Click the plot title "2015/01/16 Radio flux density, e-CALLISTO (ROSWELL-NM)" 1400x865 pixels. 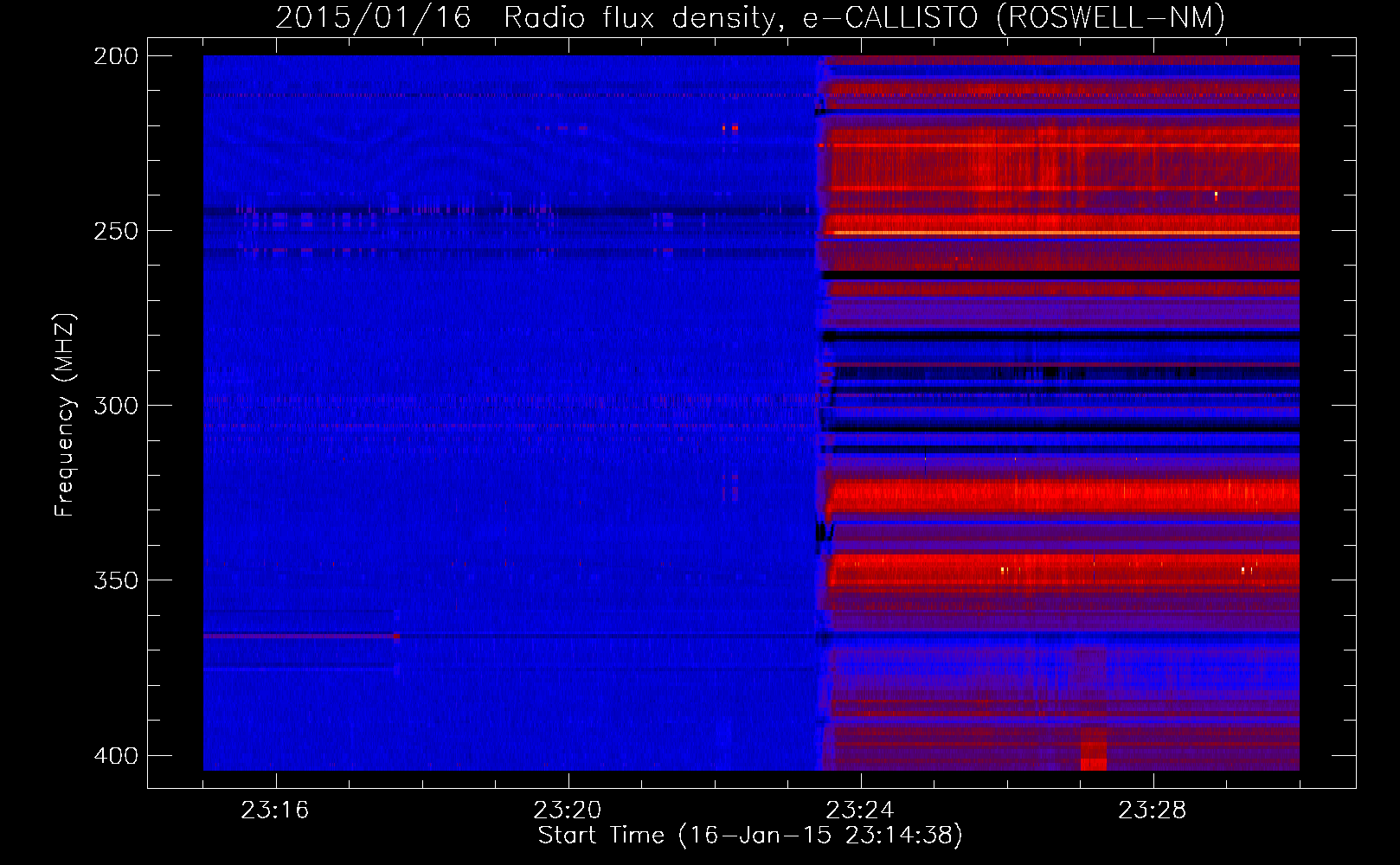[x=750, y=17]
